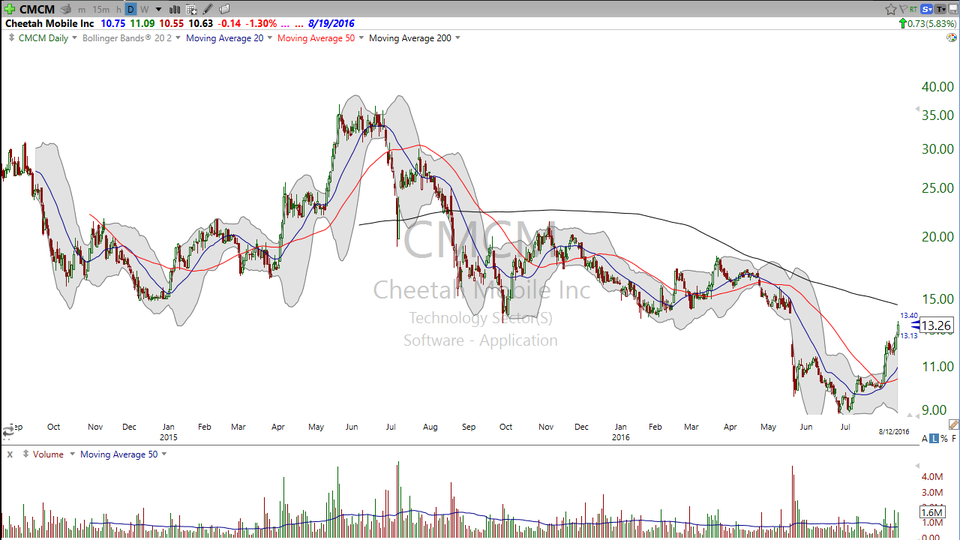This screenshot has width=960, height=540.
Task: Click the green plus add-symbol icon
Action: click(10, 9)
